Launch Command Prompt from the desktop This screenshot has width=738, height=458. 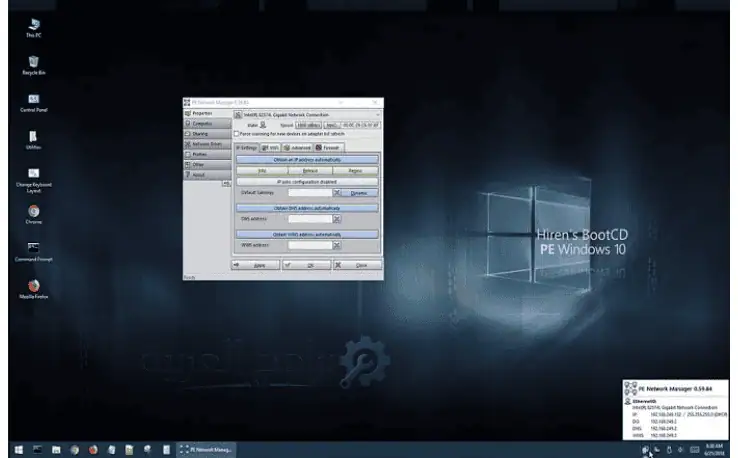33,251
